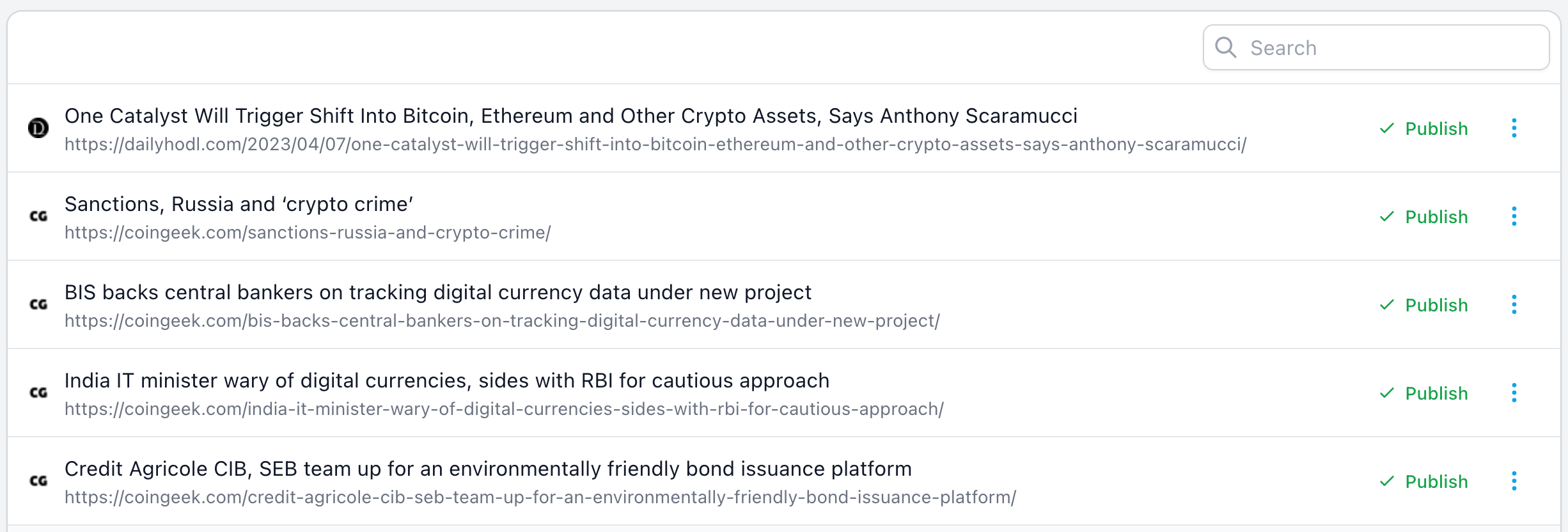Click CoinGeek icon beside India IT minister article
1568x532 pixels.
[38, 393]
